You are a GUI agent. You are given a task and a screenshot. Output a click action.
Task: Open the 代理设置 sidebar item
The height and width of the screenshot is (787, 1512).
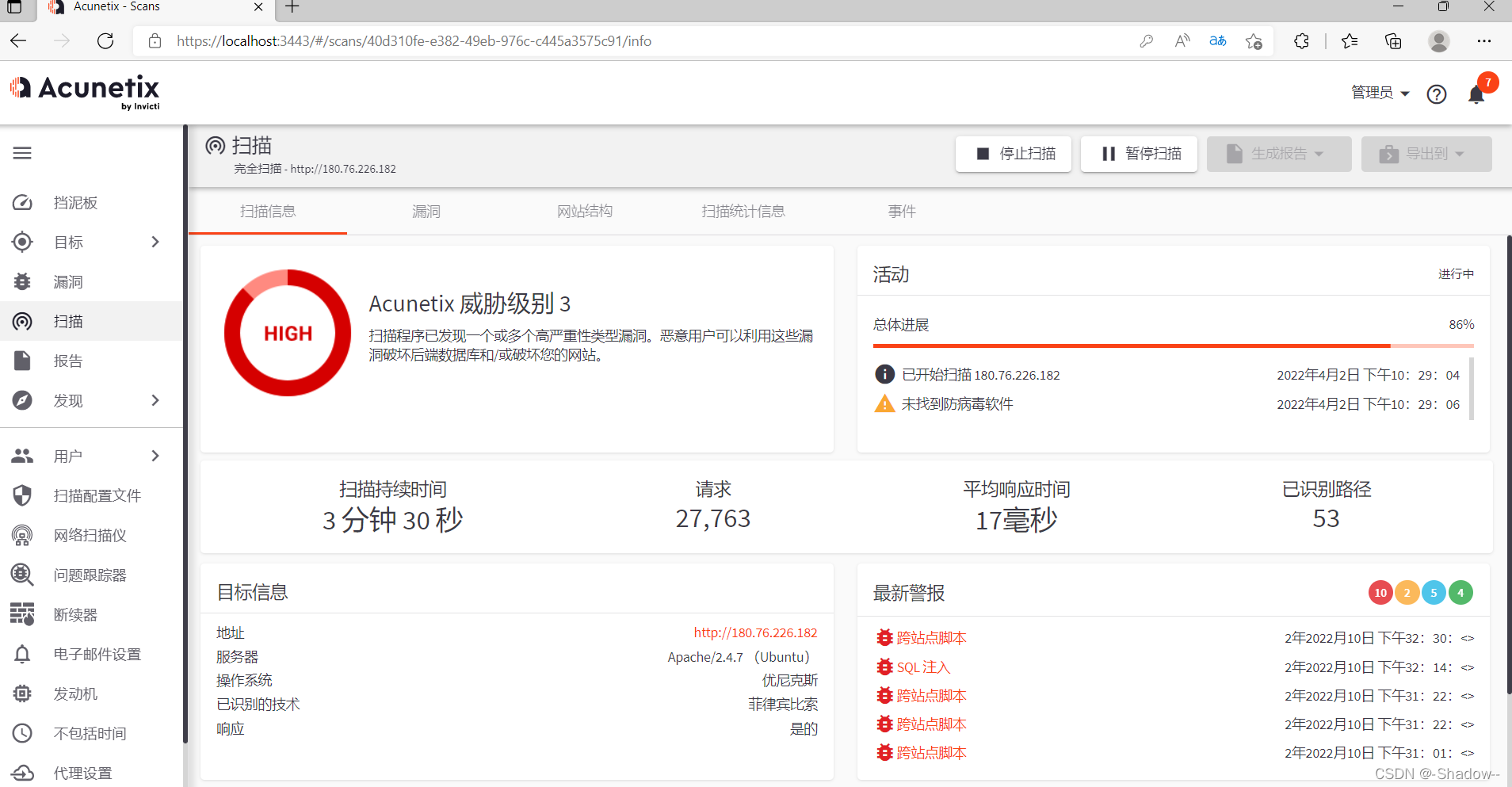82,773
